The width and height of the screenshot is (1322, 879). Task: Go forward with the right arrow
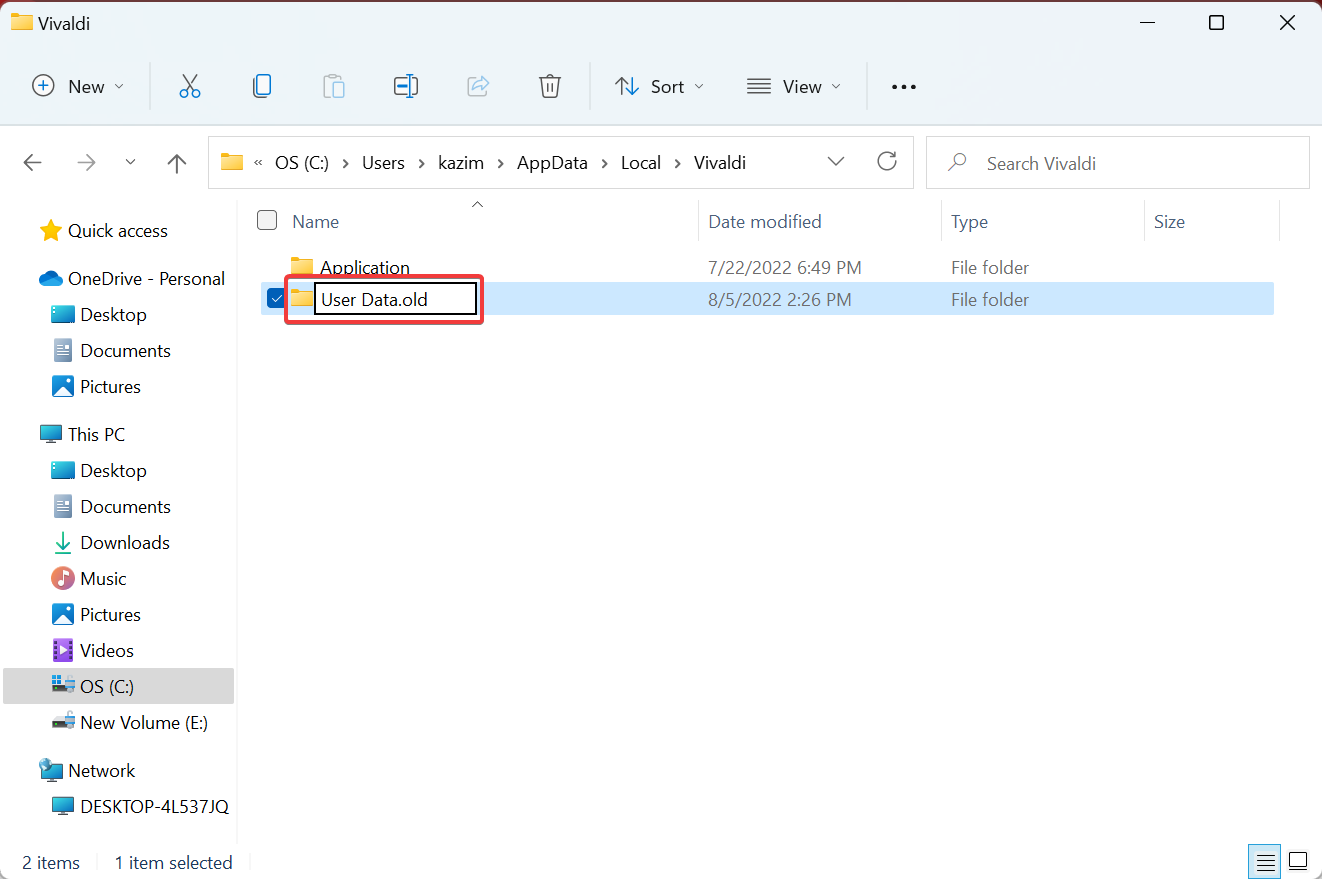click(x=87, y=163)
